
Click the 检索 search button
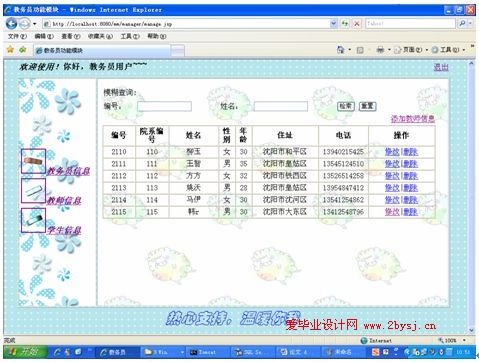click(x=346, y=106)
